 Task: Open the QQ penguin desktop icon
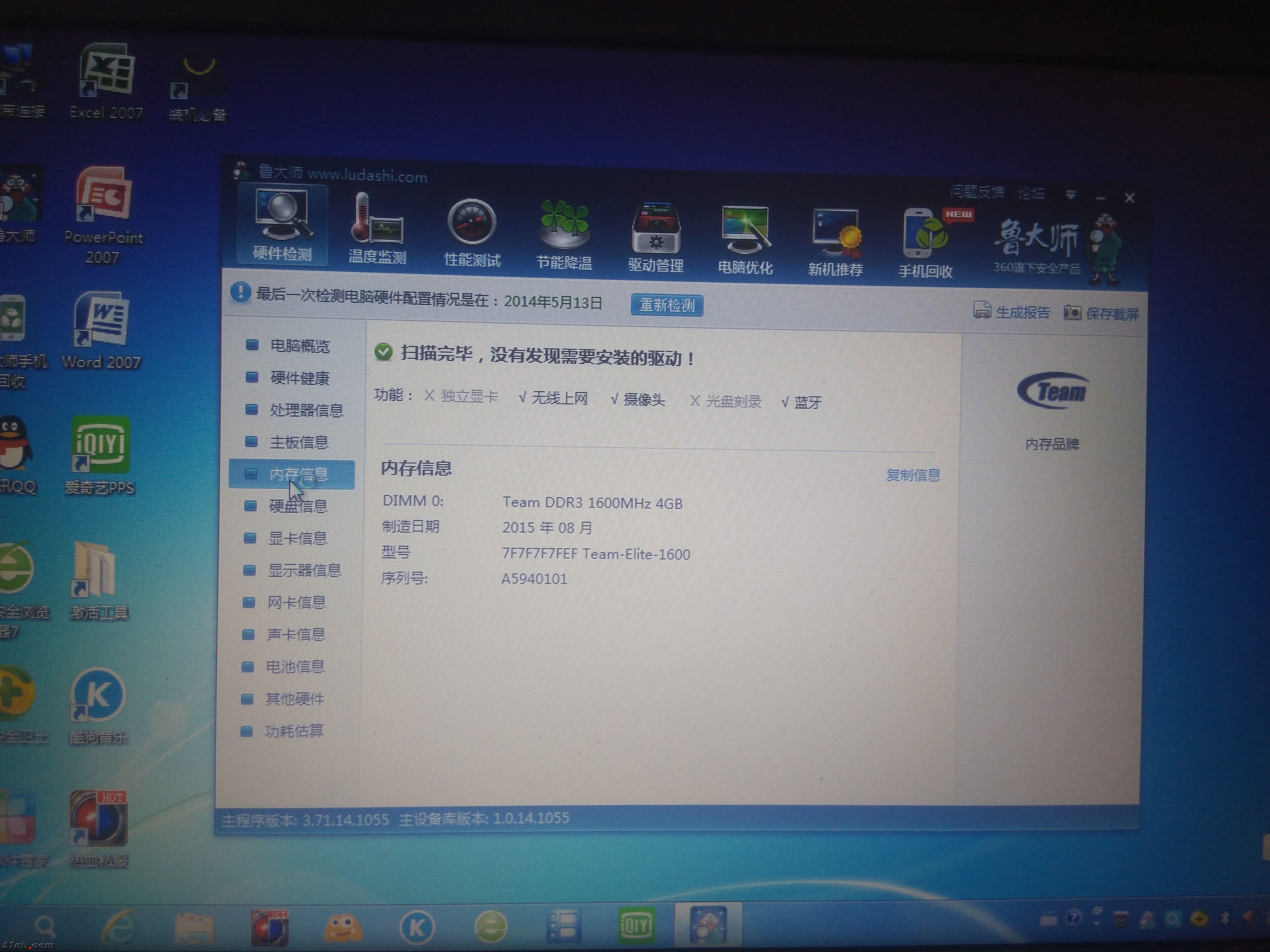(16, 455)
